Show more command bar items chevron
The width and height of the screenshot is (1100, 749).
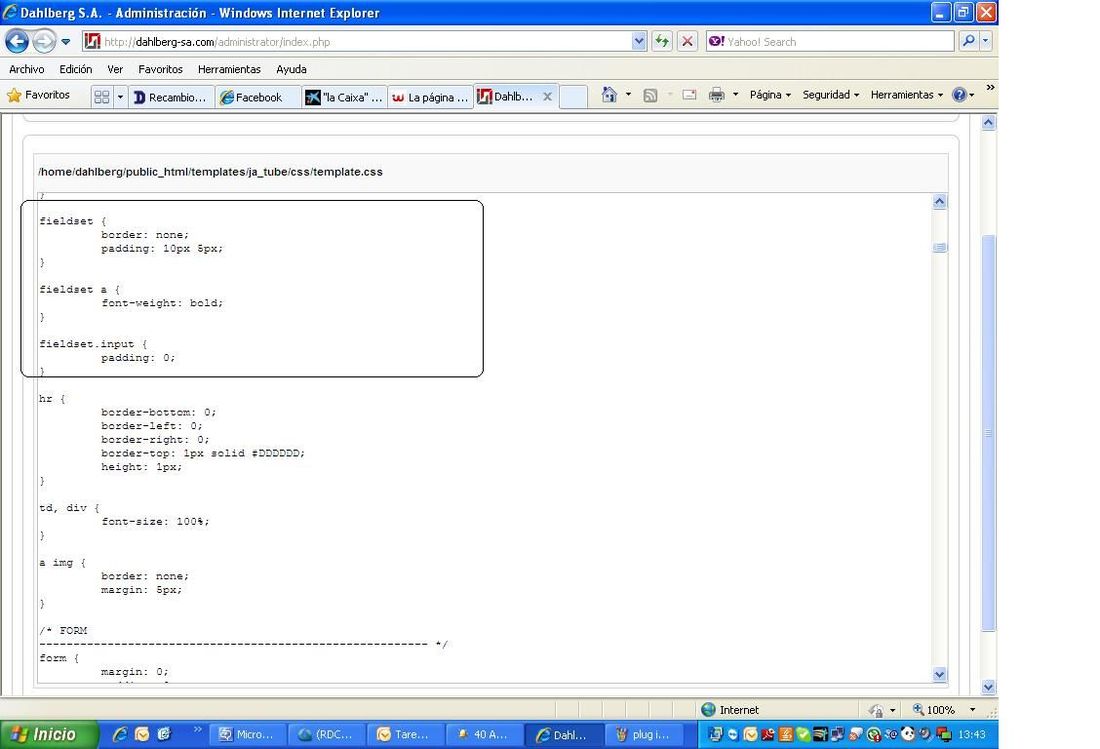point(990,88)
